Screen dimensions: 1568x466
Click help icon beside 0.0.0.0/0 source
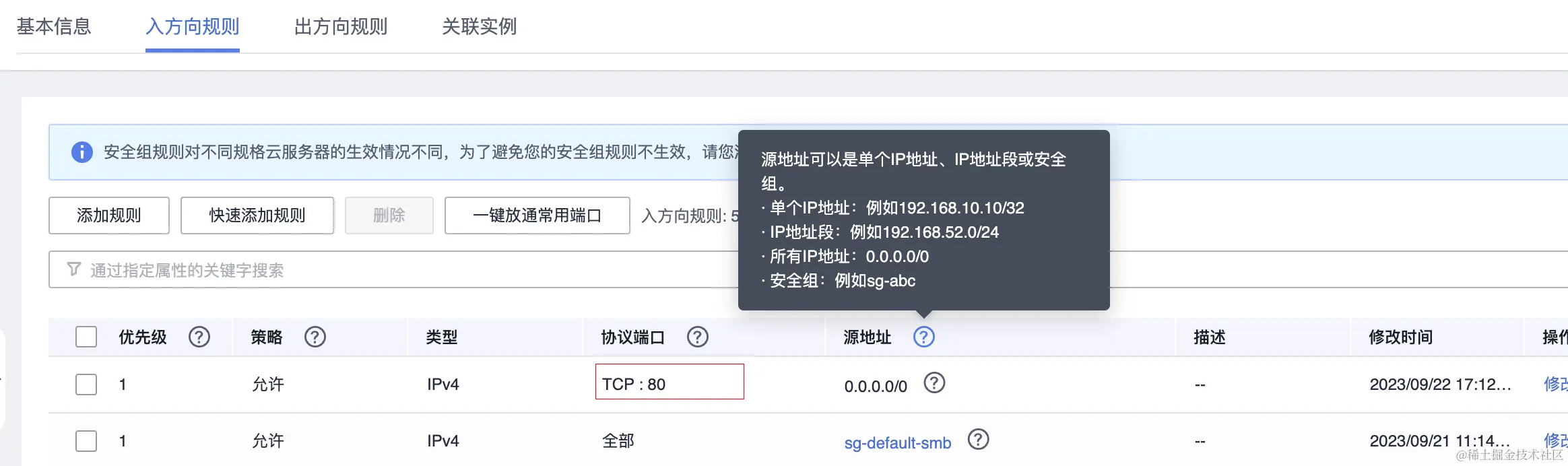pos(934,383)
